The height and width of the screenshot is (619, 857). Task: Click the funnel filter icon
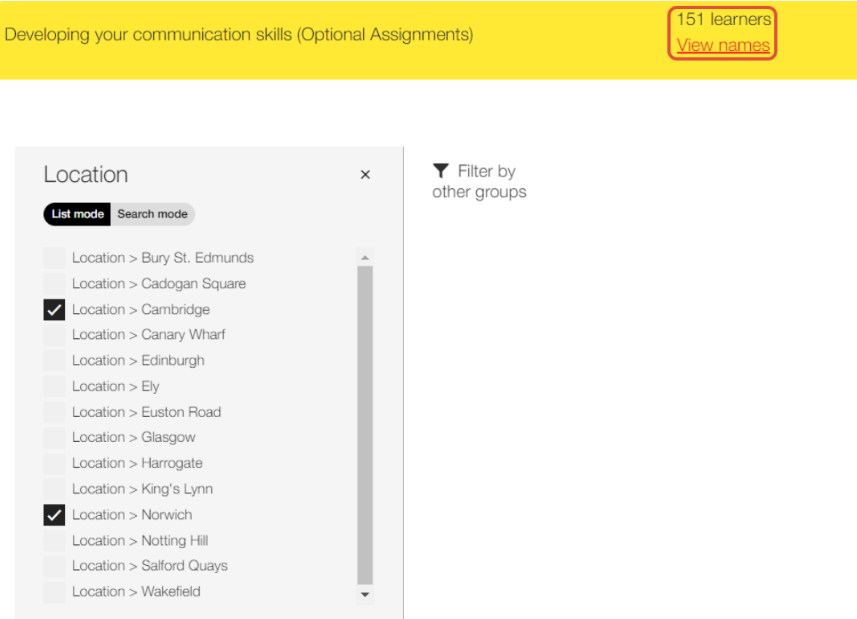click(x=441, y=171)
